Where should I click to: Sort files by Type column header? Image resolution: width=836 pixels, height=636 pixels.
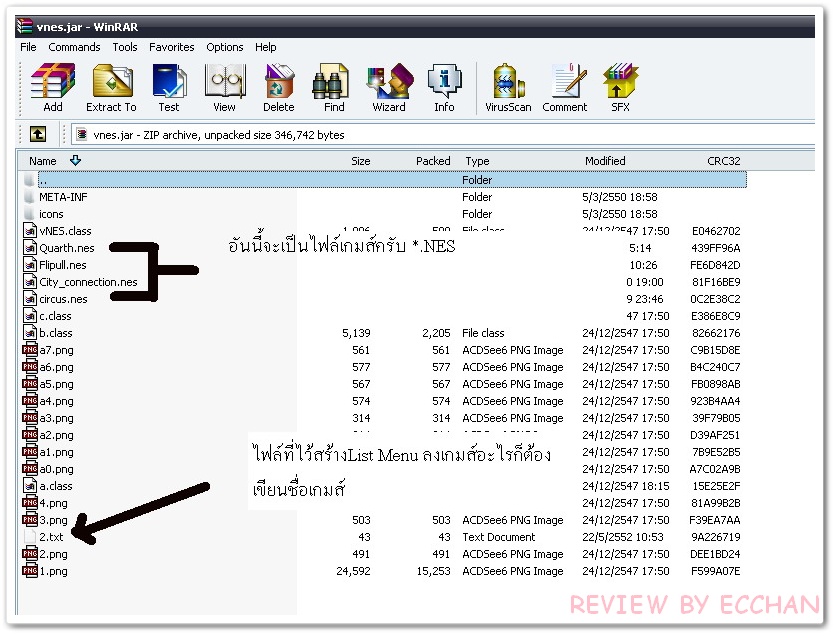tap(477, 161)
